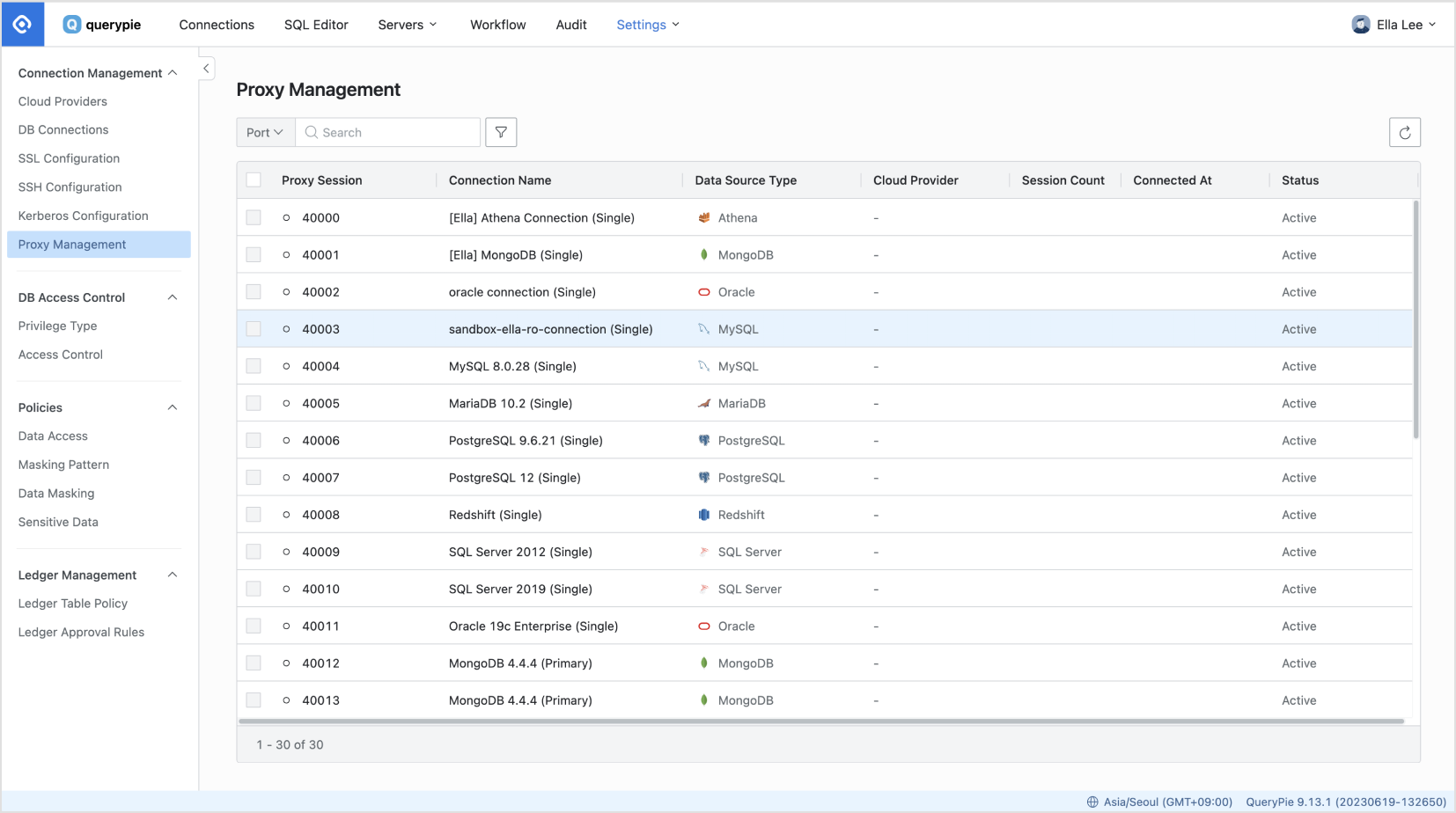Viewport: 1456px width, 813px height.
Task: Select all rows with the header checkbox
Action: (254, 179)
